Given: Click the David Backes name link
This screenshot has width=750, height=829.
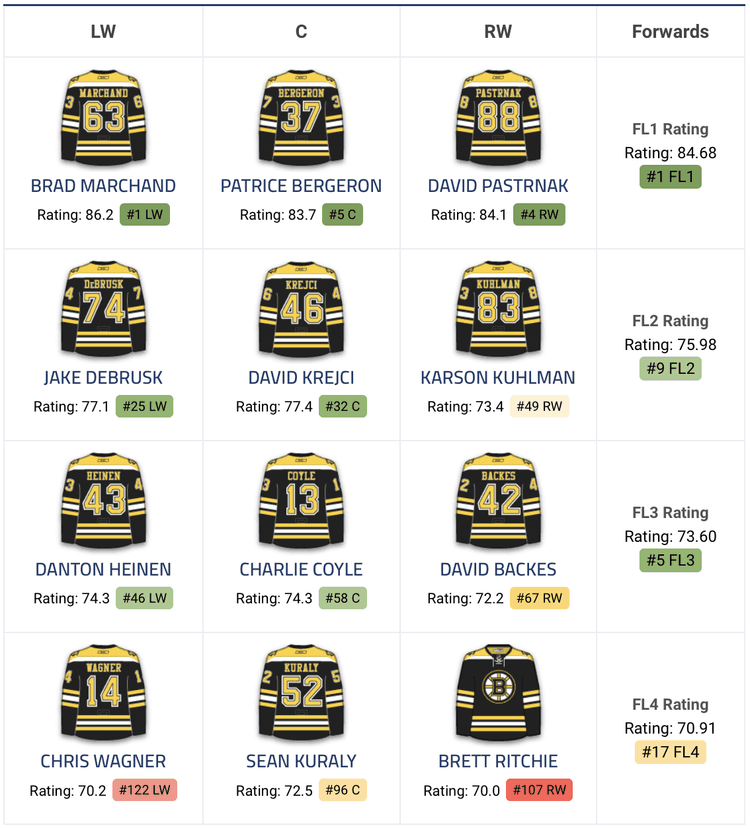Looking at the screenshot, I should (x=498, y=569).
